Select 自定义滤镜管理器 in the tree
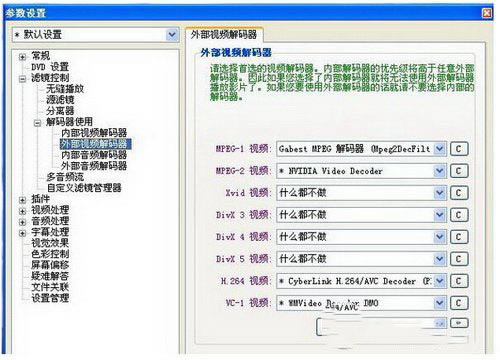 [x=84, y=188]
